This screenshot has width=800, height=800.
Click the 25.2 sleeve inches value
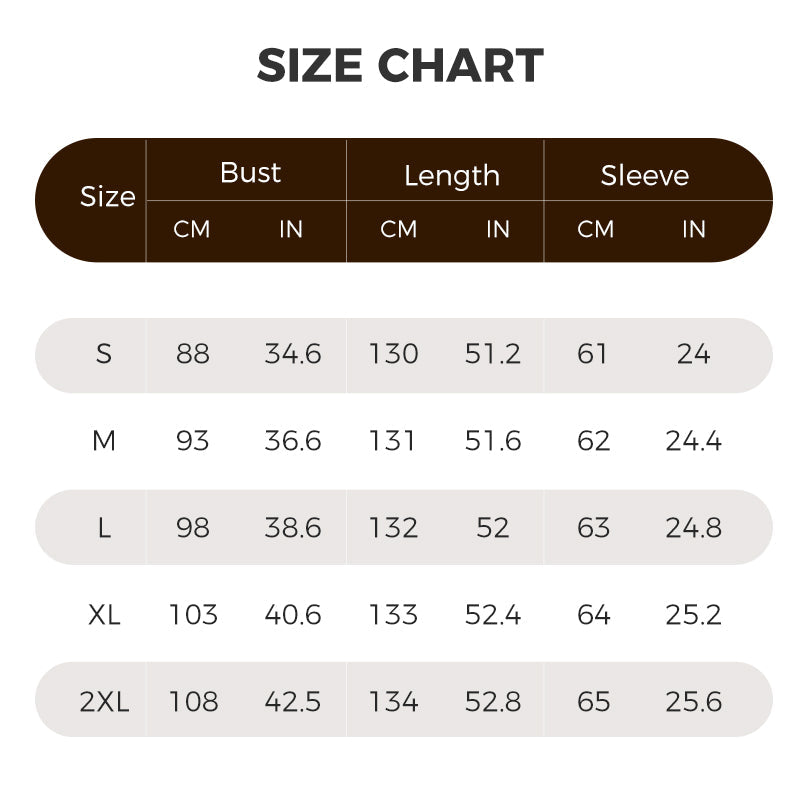pos(693,615)
